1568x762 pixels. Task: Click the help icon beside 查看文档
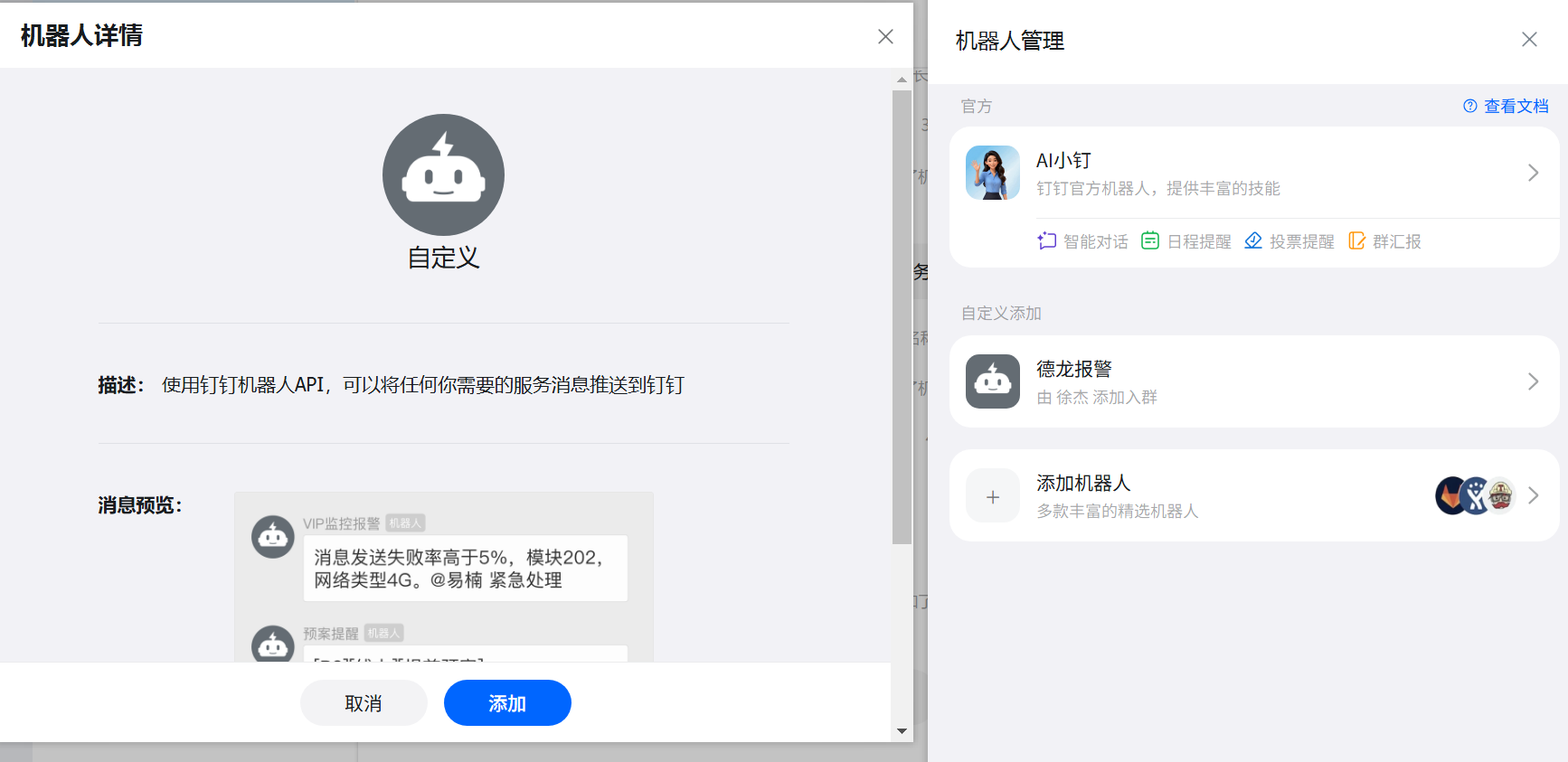click(1470, 106)
